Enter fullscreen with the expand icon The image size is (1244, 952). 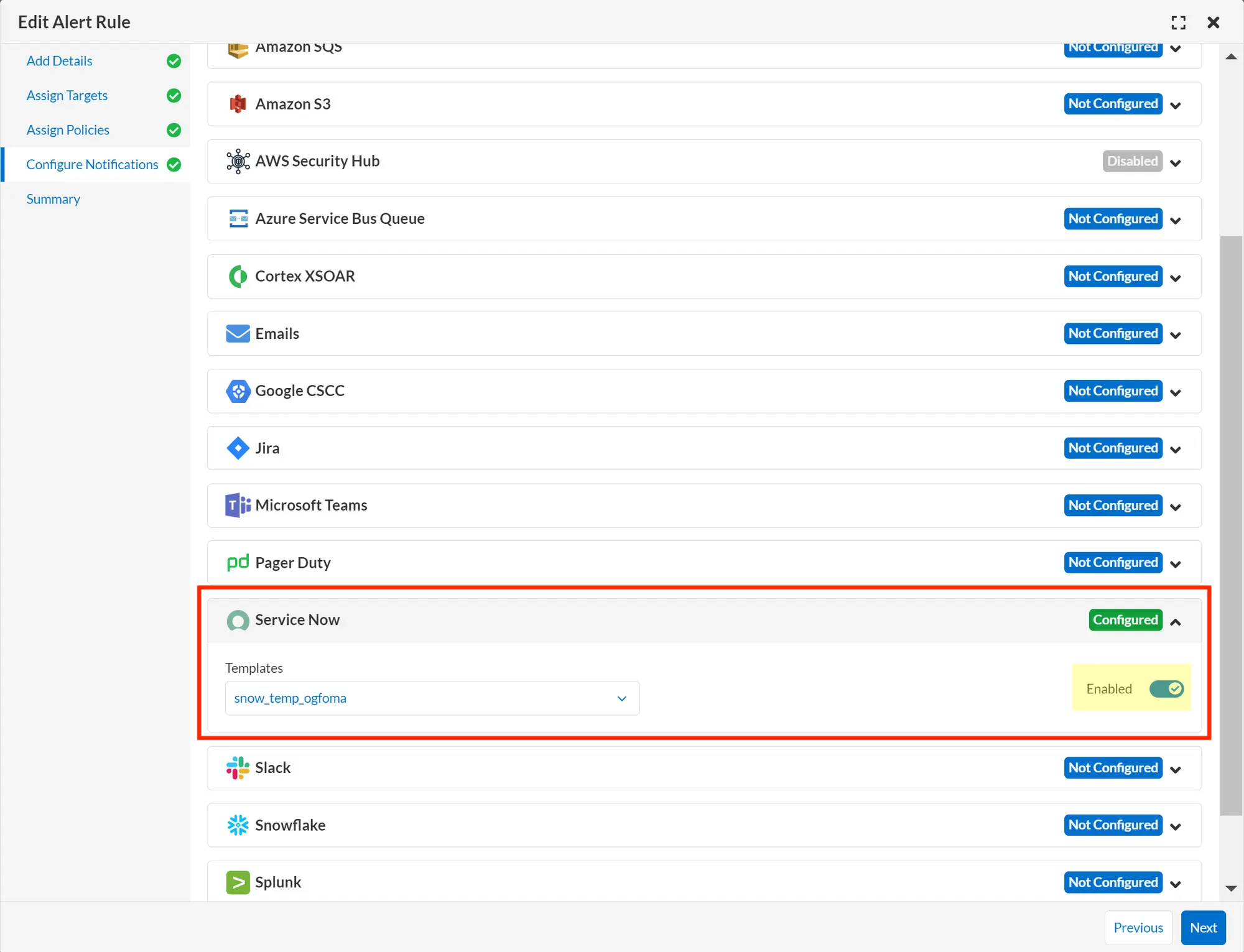pyautogui.click(x=1178, y=22)
